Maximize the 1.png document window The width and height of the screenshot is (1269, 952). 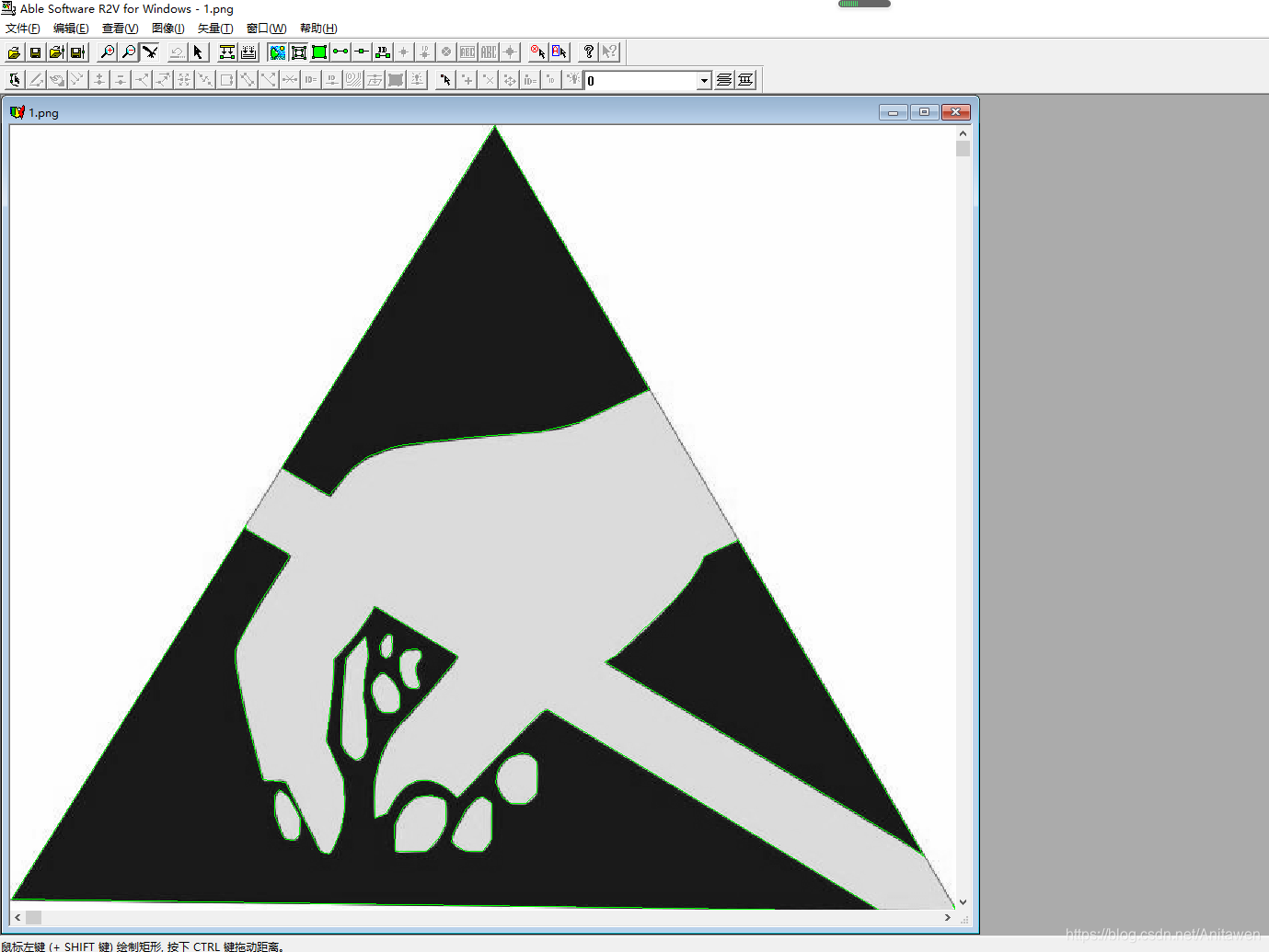(x=924, y=112)
